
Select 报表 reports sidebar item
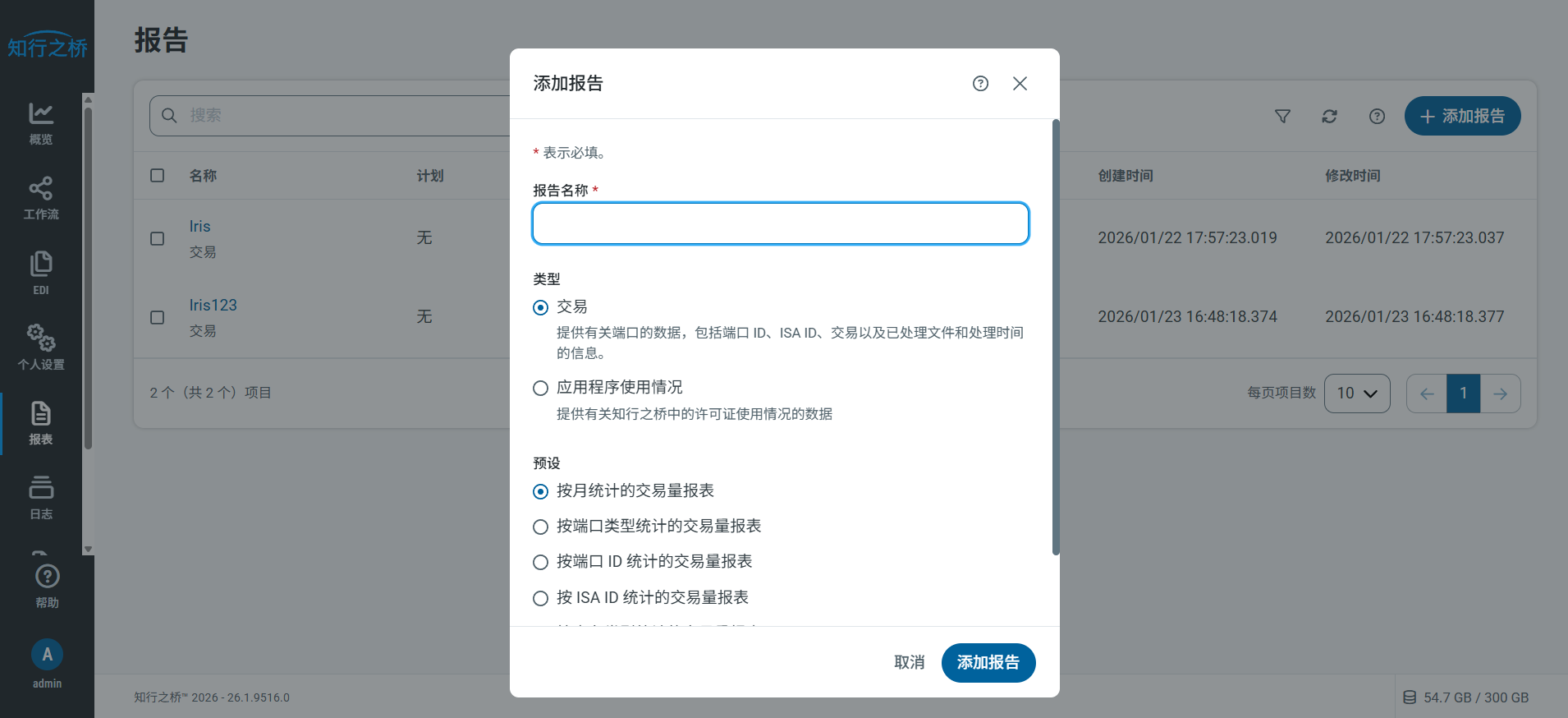pyautogui.click(x=41, y=422)
